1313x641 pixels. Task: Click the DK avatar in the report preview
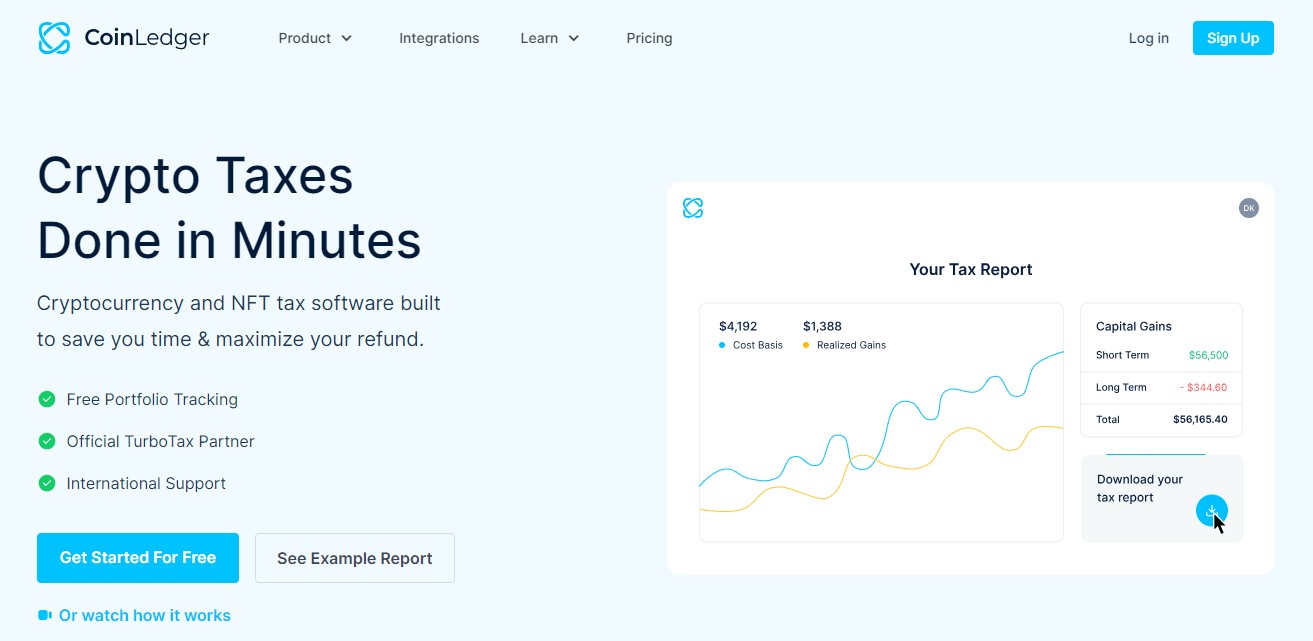click(1248, 207)
